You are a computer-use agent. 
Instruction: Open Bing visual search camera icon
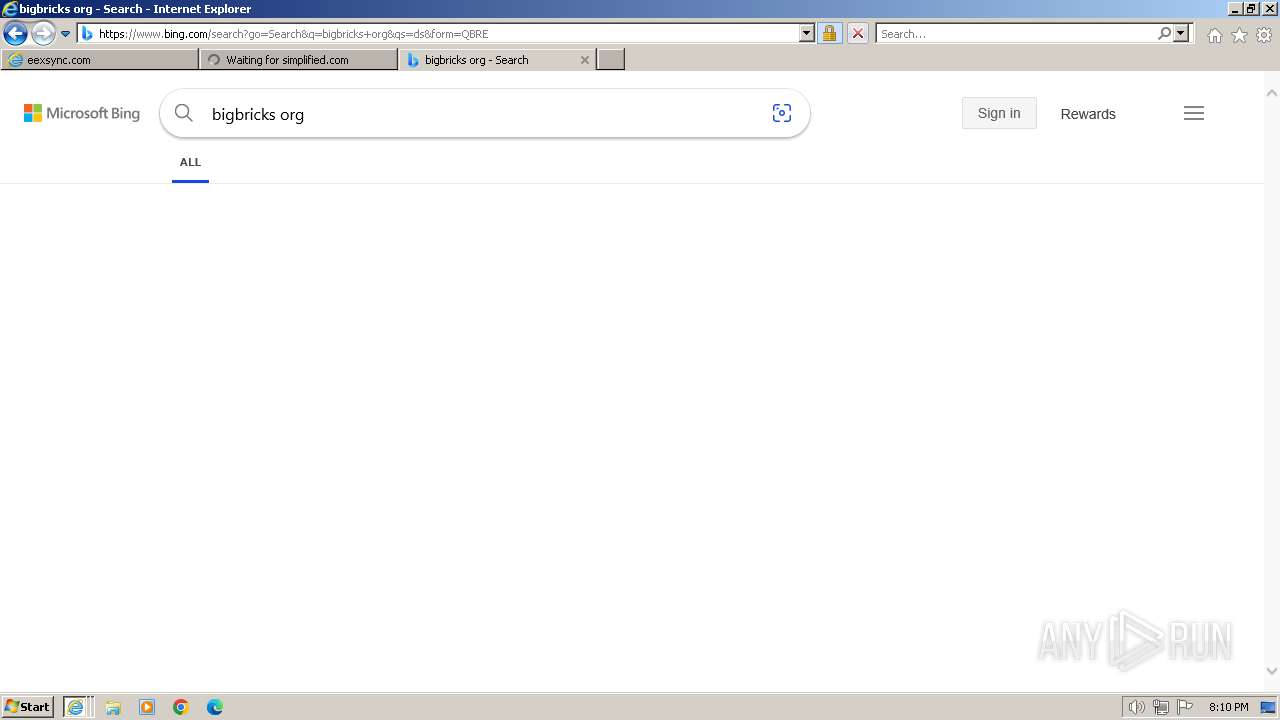[x=782, y=113]
